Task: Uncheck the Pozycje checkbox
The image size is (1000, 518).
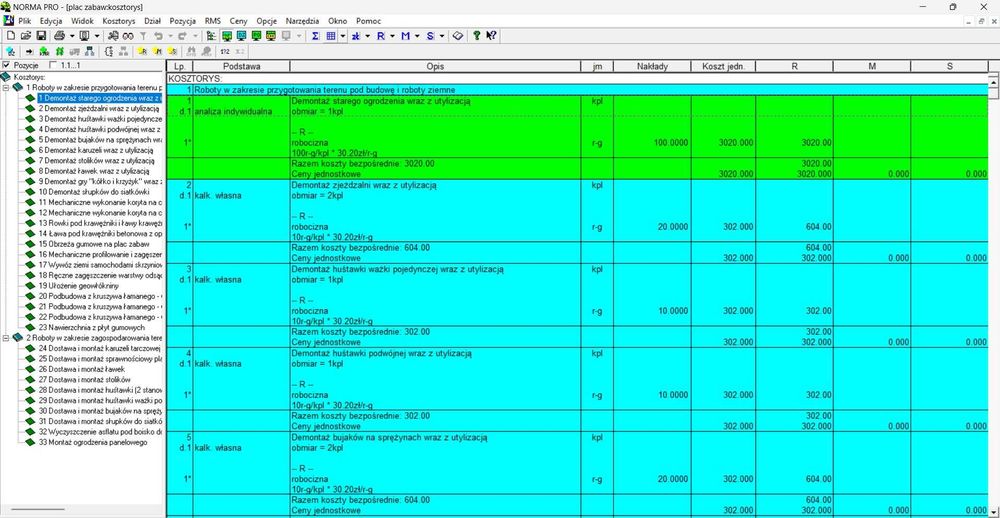Action: [x=6, y=65]
